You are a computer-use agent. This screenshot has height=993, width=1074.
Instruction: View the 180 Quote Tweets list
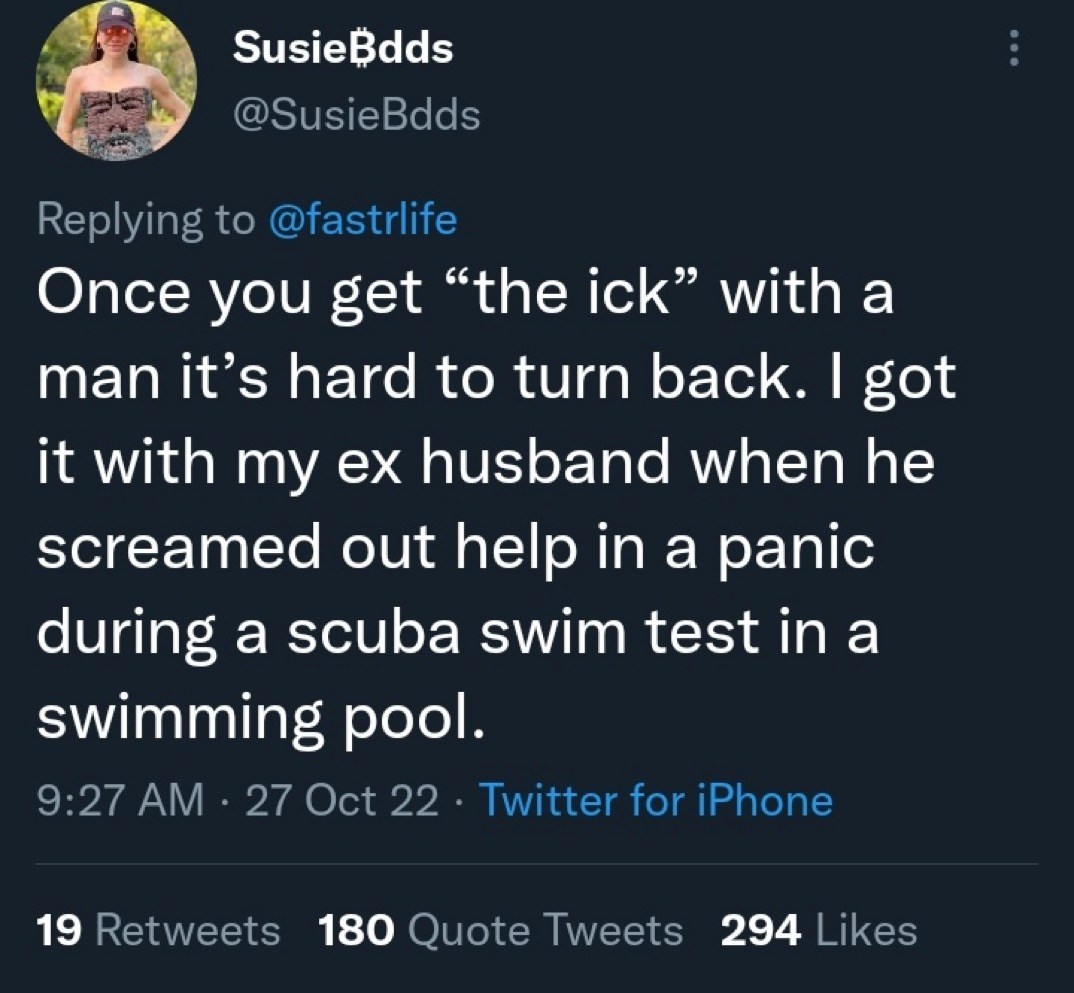click(501, 931)
